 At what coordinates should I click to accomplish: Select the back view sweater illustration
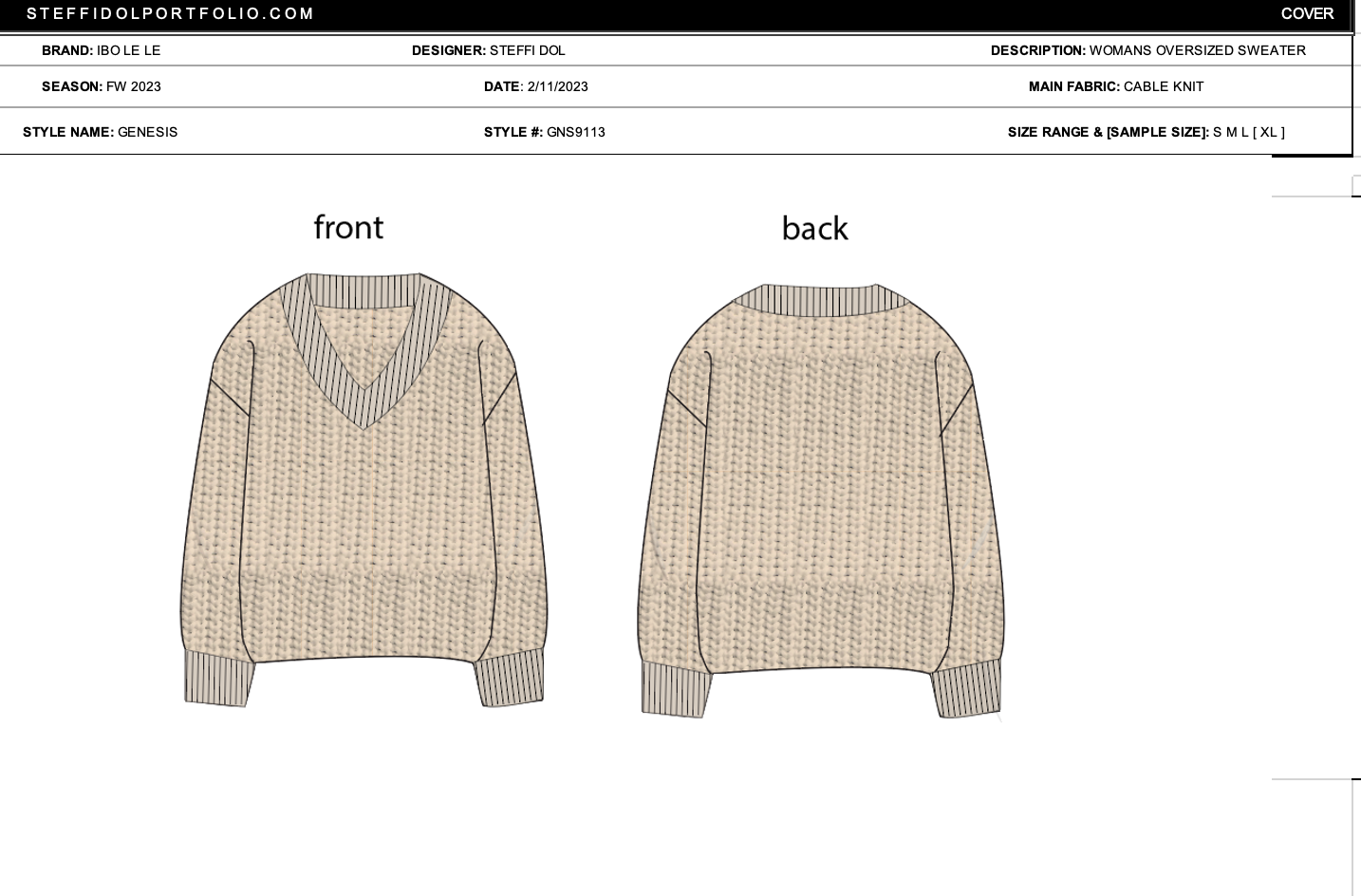pos(821,500)
